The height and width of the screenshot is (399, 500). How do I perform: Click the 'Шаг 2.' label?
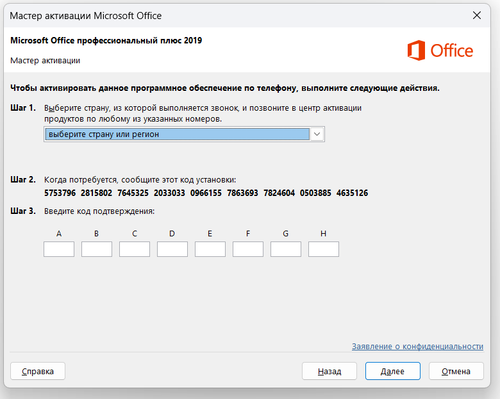(x=23, y=180)
